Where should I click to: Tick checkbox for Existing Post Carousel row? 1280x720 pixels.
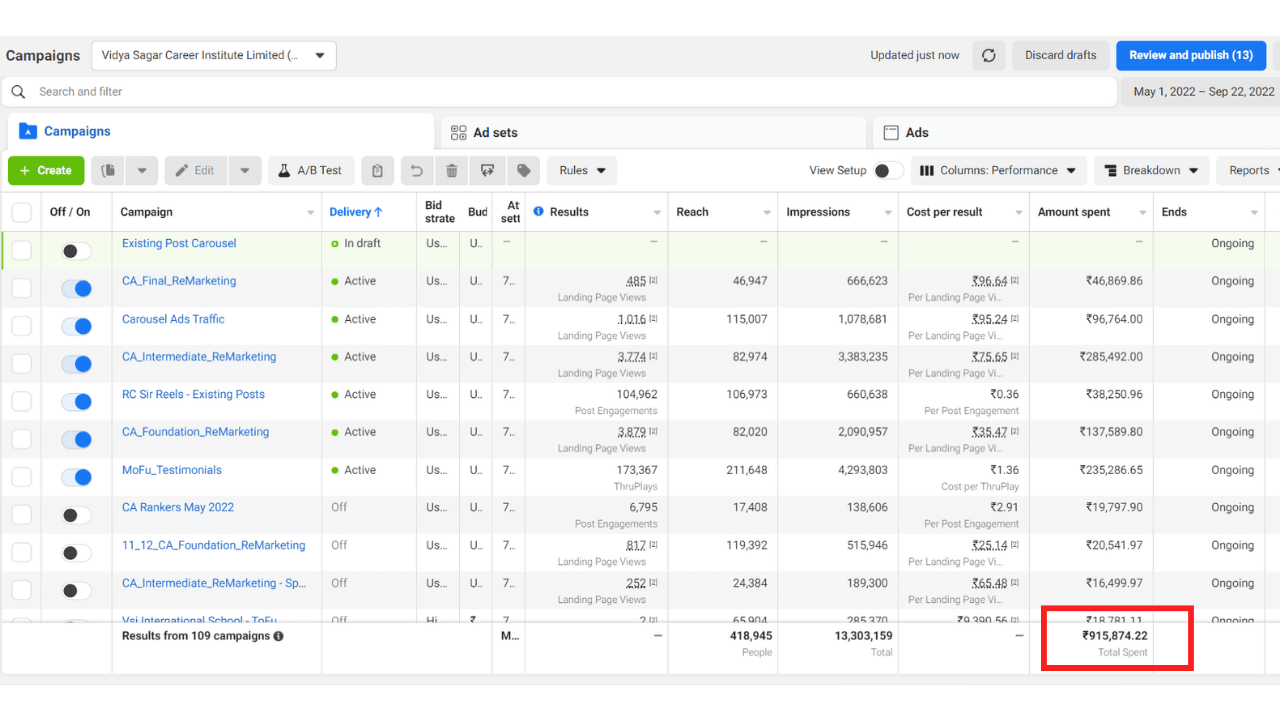click(22, 250)
